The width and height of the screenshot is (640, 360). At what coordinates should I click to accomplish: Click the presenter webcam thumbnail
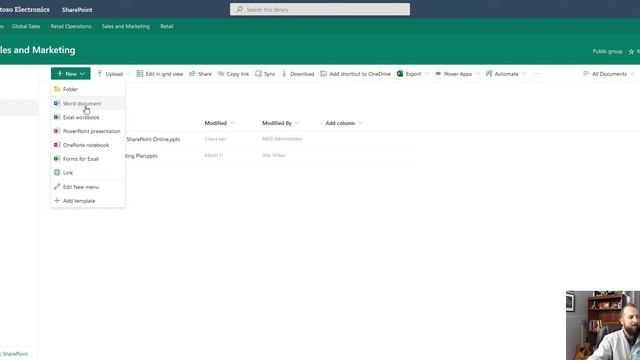tap(603, 325)
